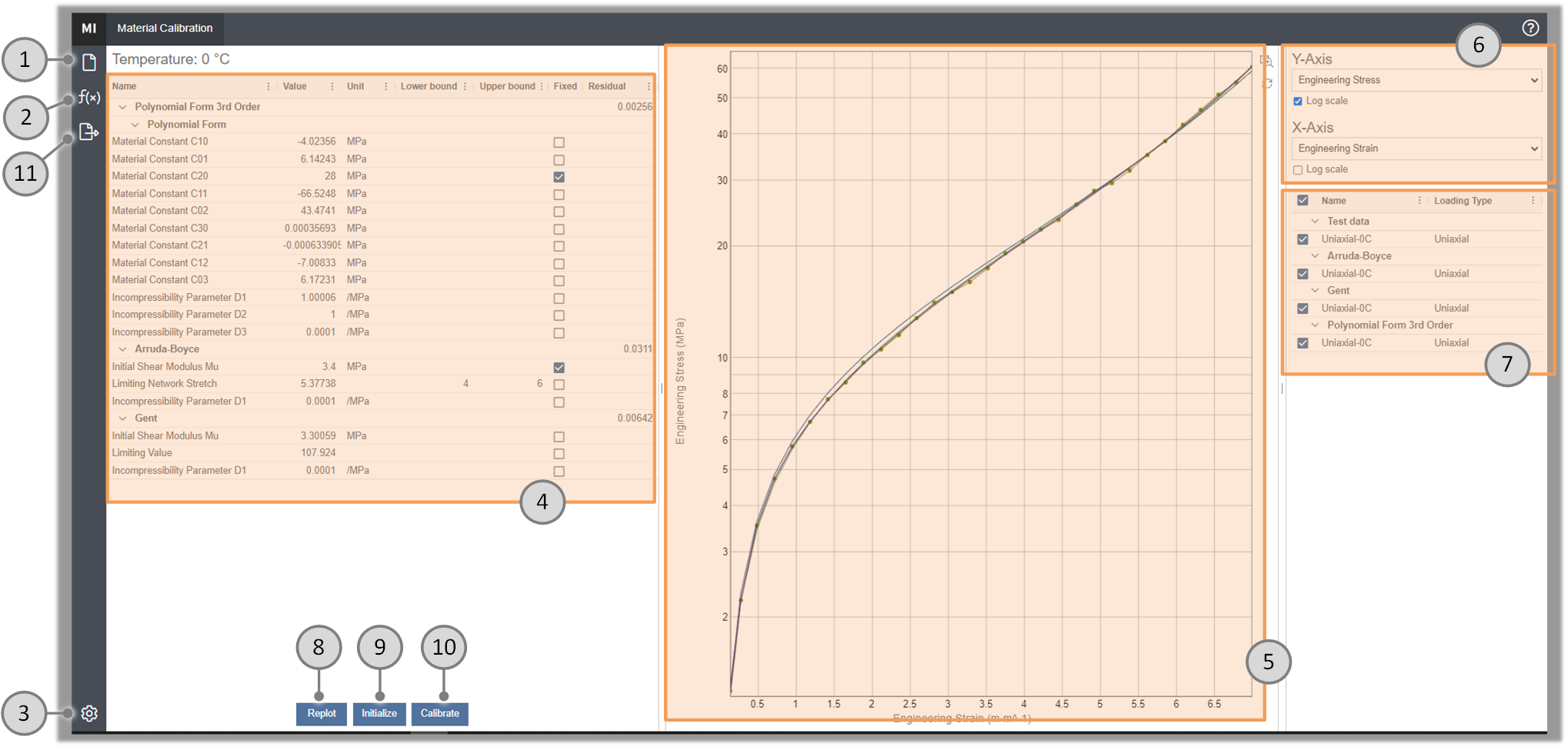
Task: Open column menu for Residual header
Action: click(649, 86)
